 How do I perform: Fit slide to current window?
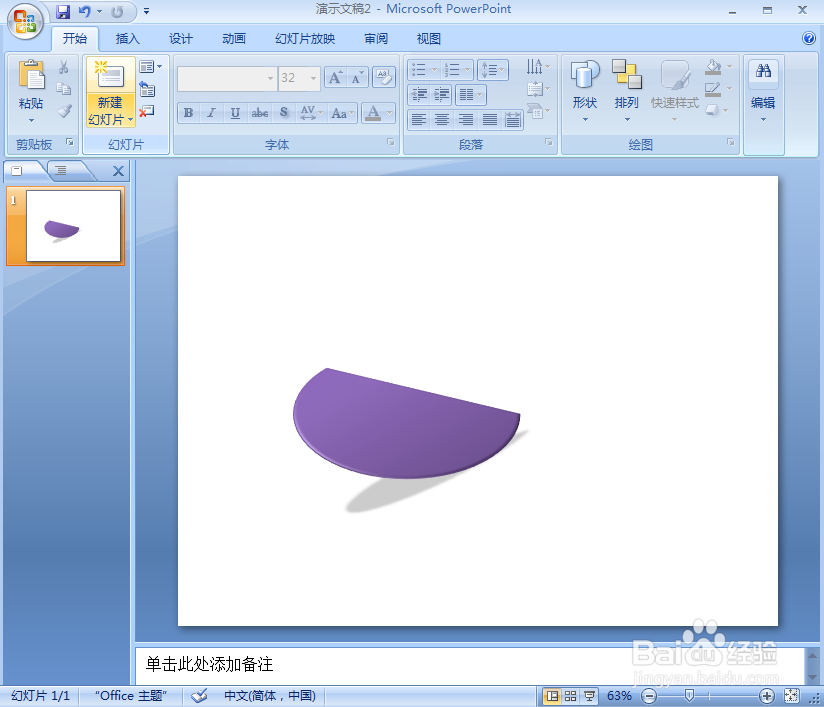[x=791, y=696]
